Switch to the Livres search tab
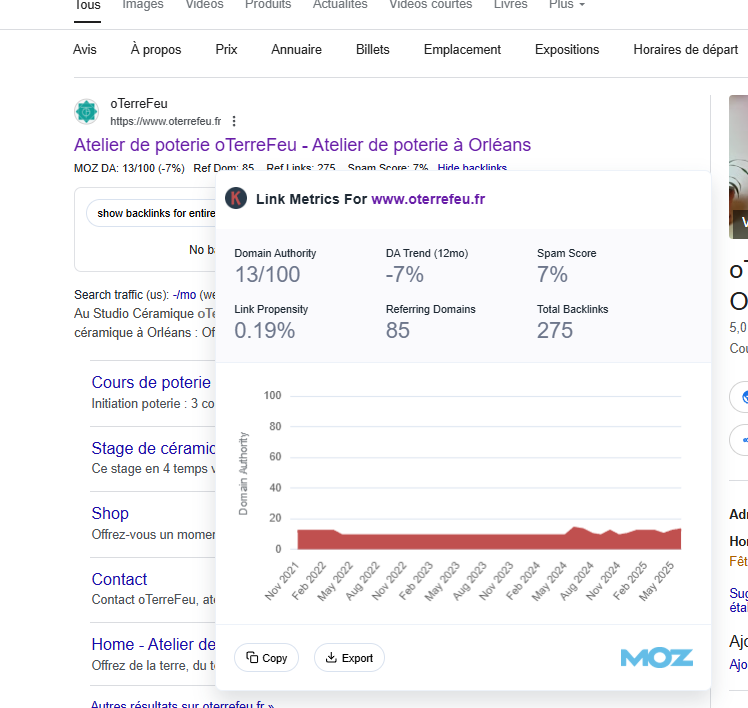The height and width of the screenshot is (708, 748). coord(510,5)
